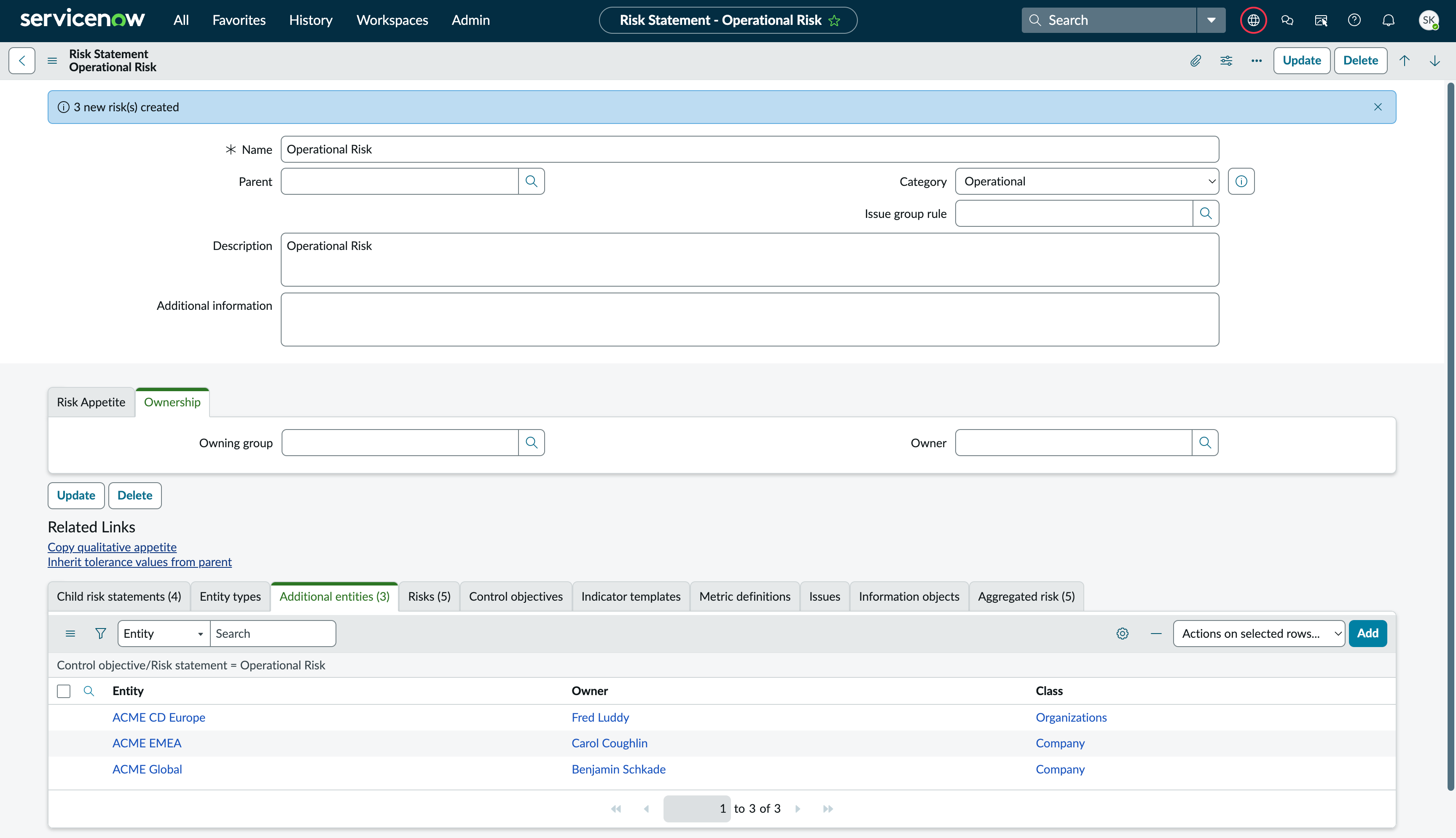Open the Entity search field dropdown
This screenshot has width=1456, height=838.
tap(164, 634)
